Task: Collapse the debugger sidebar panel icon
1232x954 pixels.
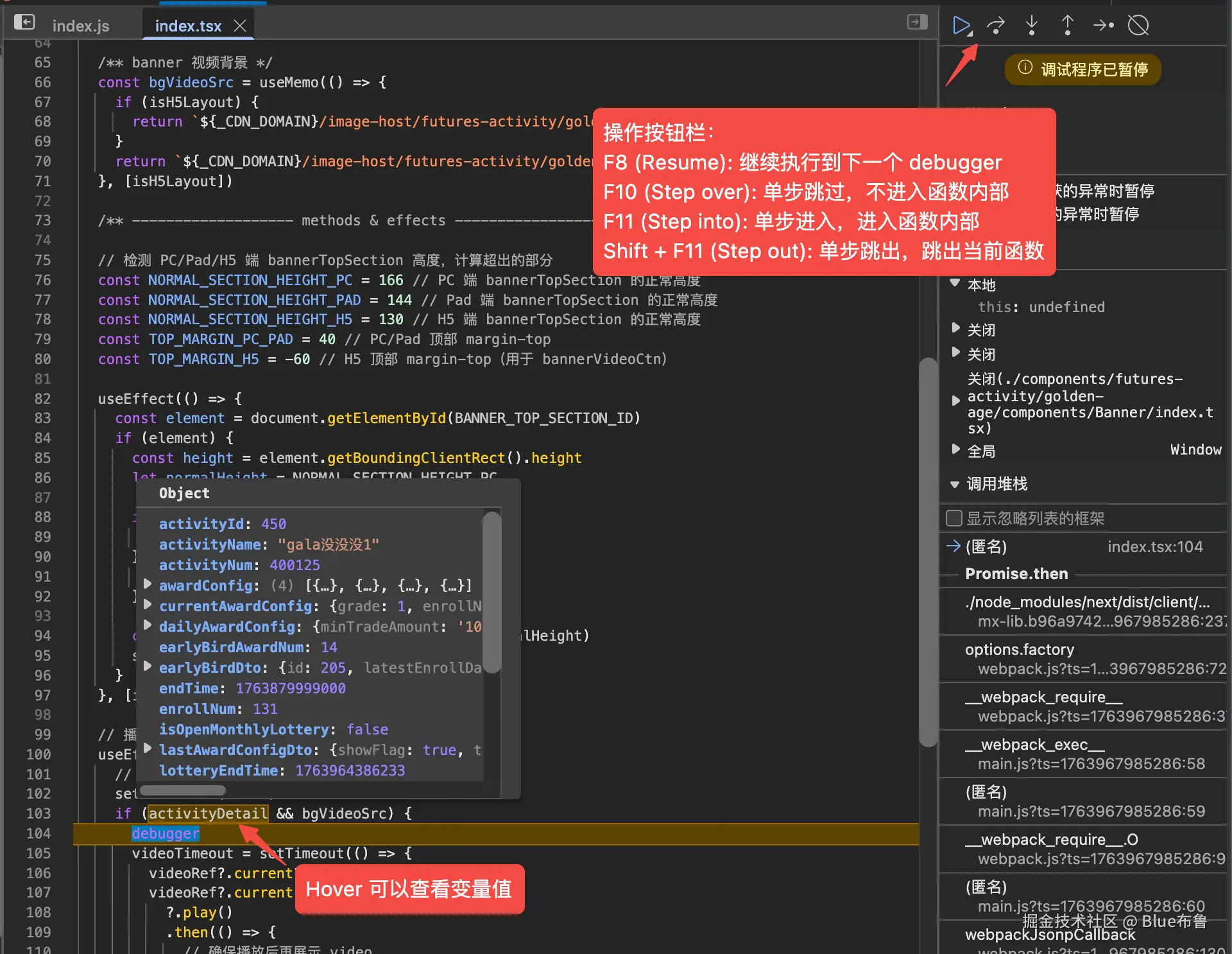Action: click(918, 22)
